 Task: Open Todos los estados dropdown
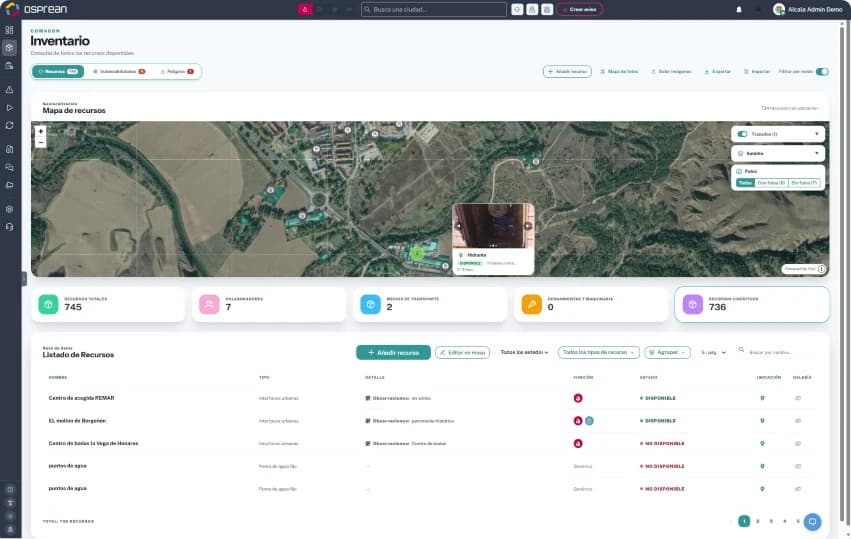524,352
